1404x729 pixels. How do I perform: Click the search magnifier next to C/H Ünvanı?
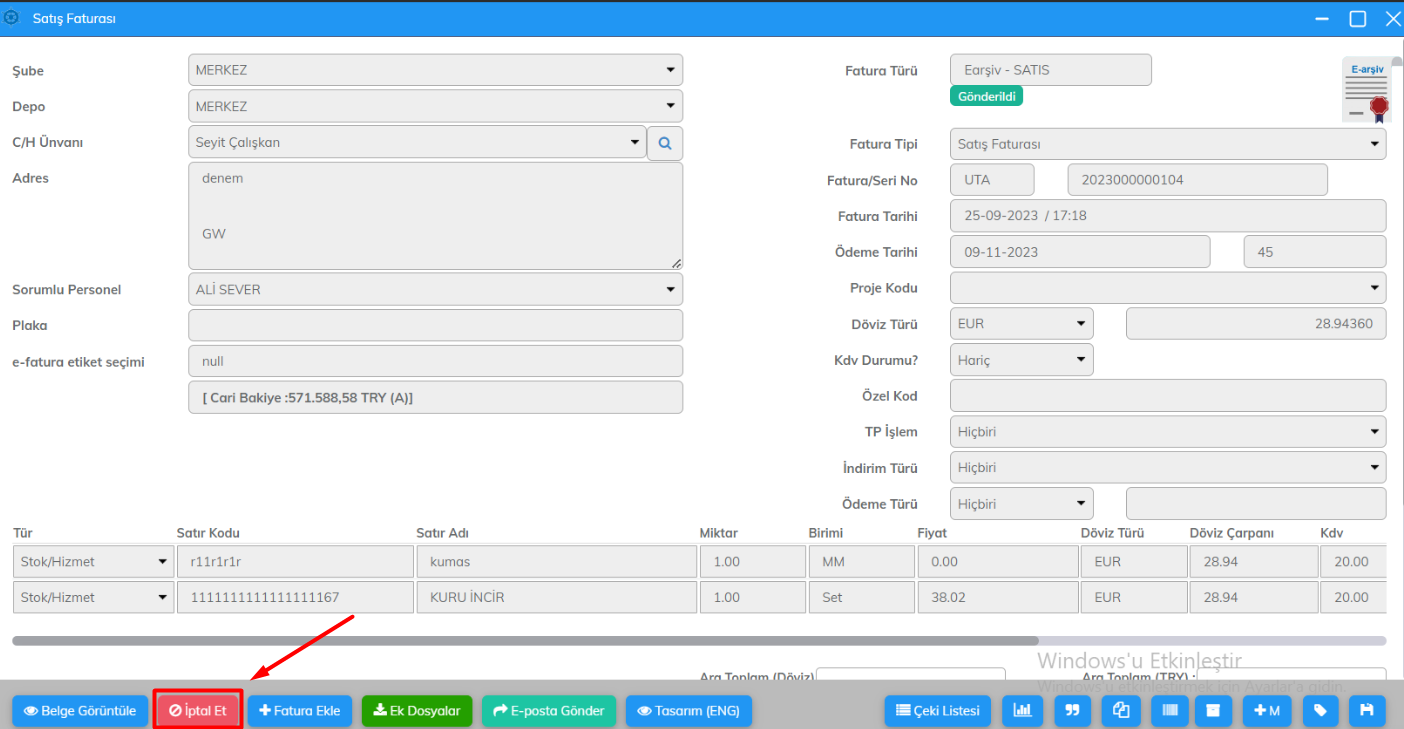coord(664,143)
